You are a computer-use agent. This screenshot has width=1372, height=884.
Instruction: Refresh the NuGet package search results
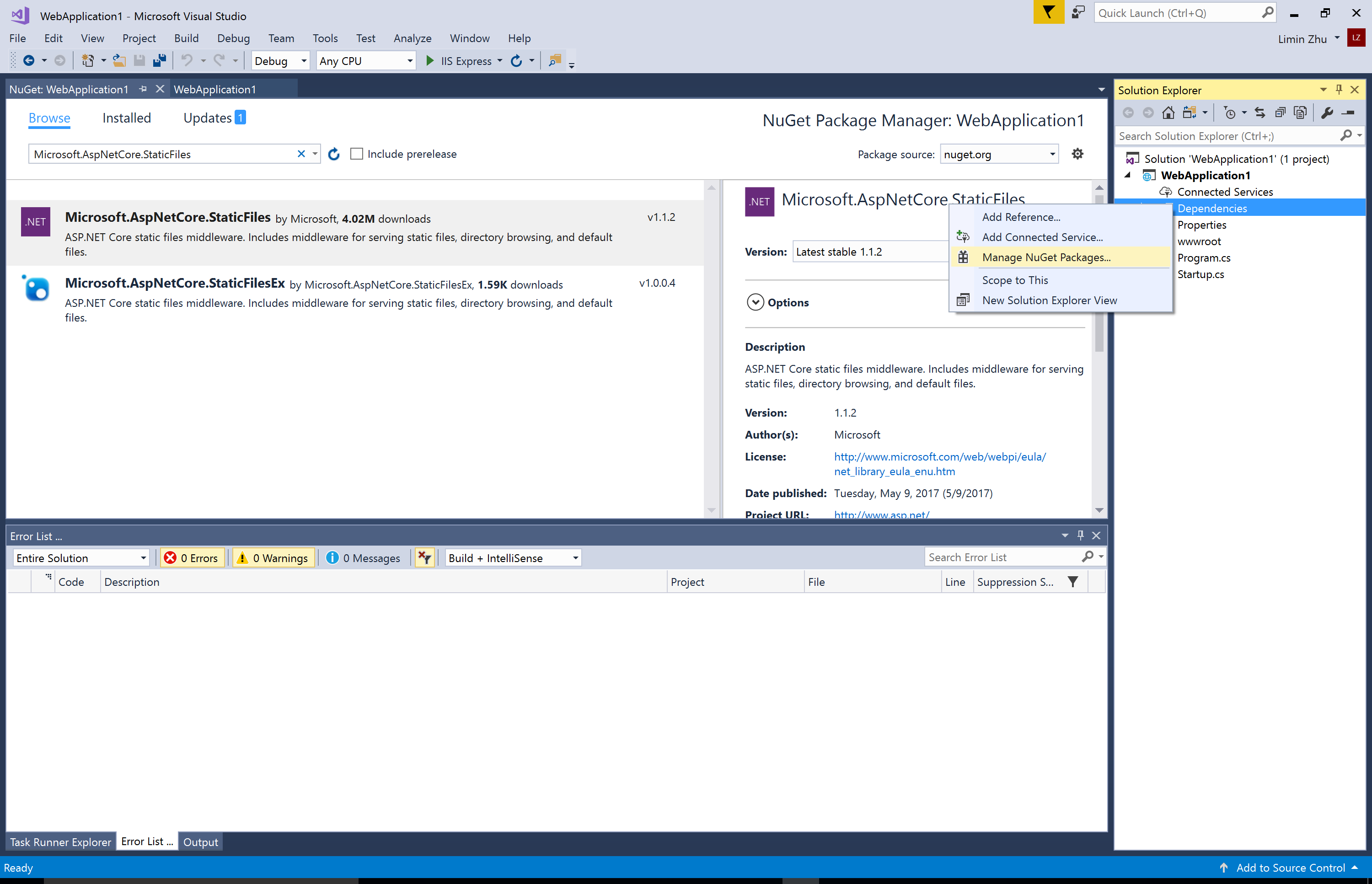333,154
